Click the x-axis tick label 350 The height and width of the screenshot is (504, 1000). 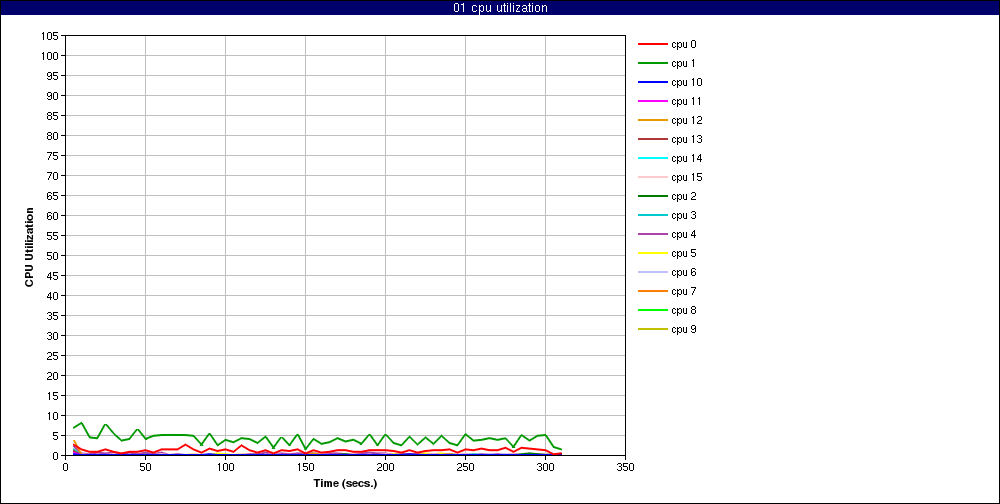click(x=625, y=467)
